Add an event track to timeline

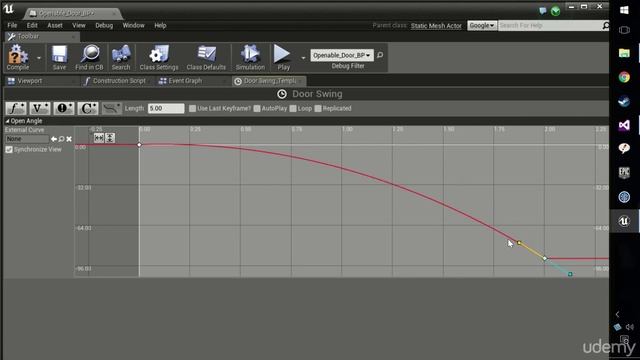pyautogui.click(x=64, y=108)
